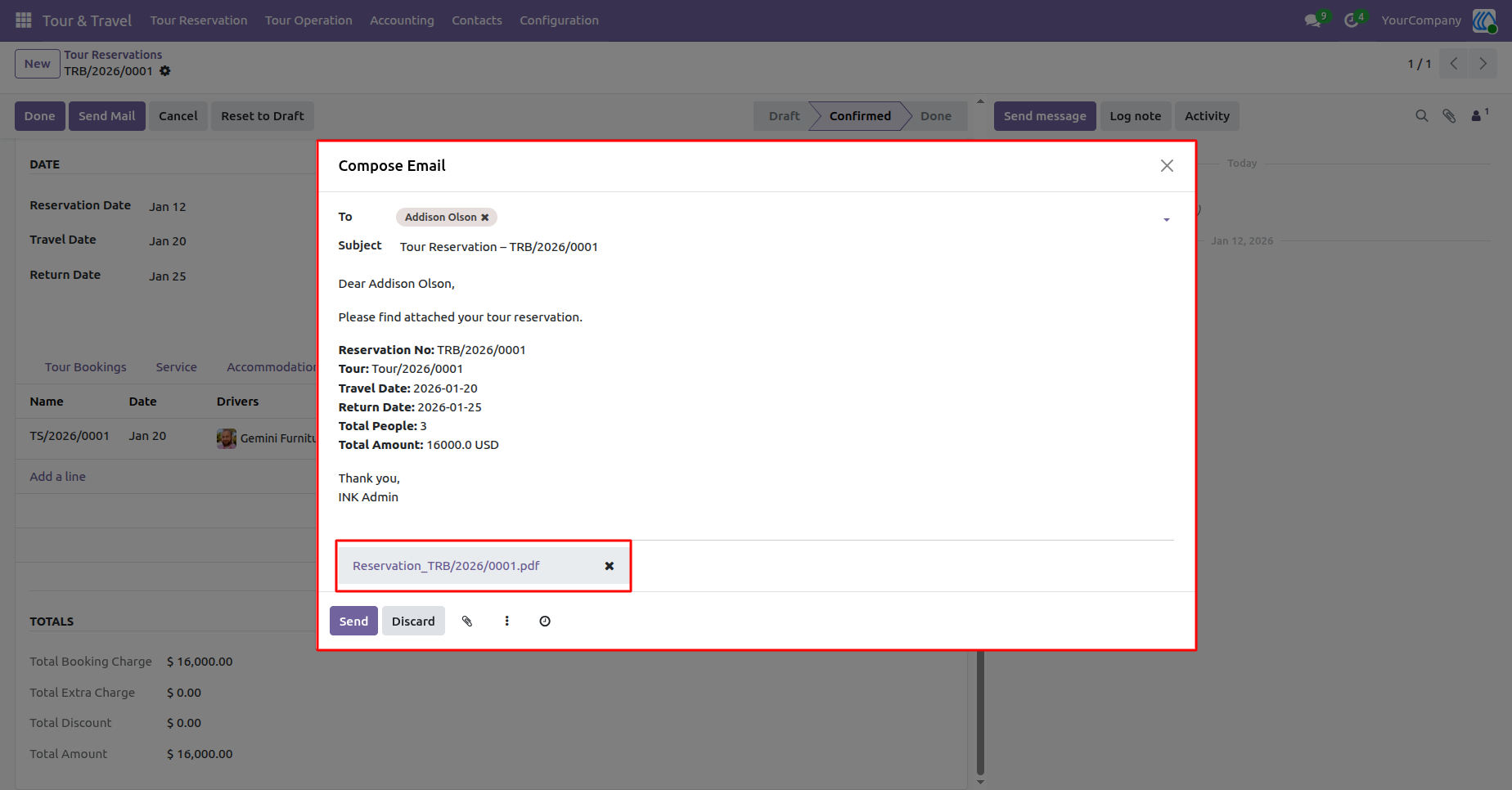
Task: Click the Send button in Compose Email
Action: (353, 622)
